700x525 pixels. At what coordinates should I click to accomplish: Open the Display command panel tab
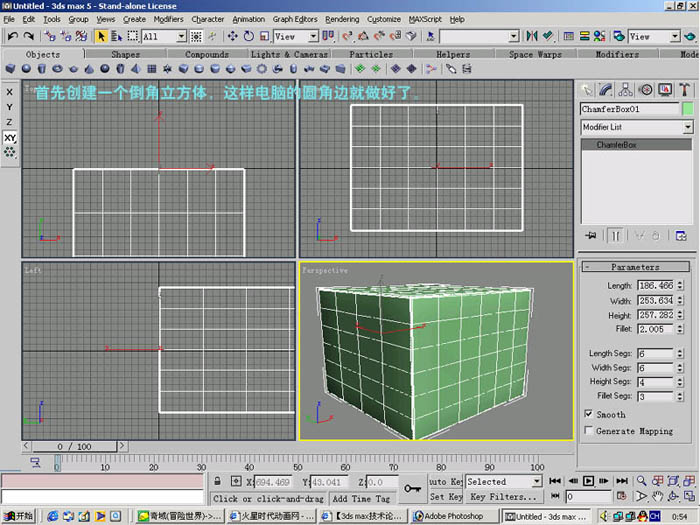(x=665, y=90)
